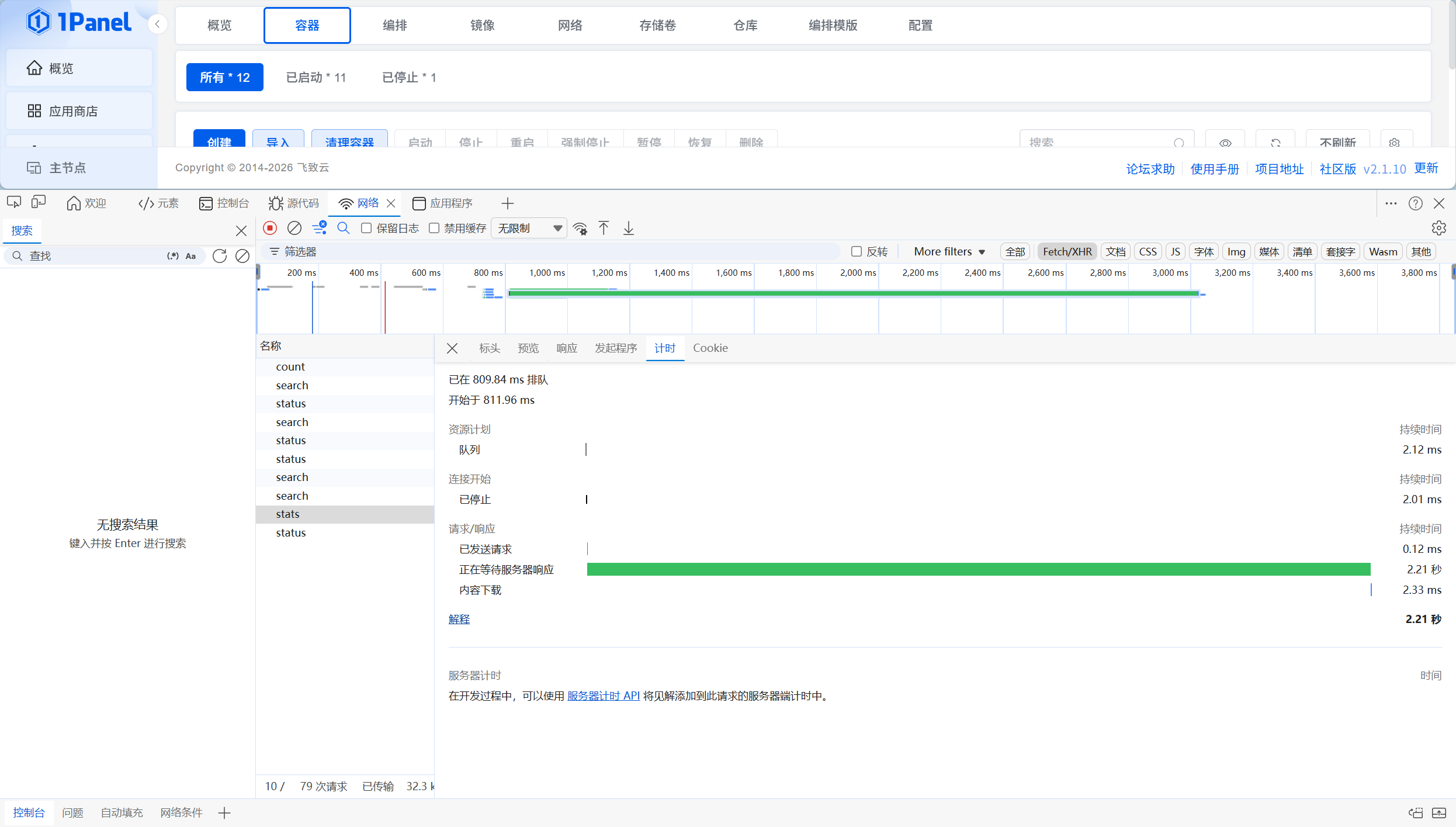The height and width of the screenshot is (827, 1456).
Task: Click the export HAR download arrow icon
Action: 629,228
